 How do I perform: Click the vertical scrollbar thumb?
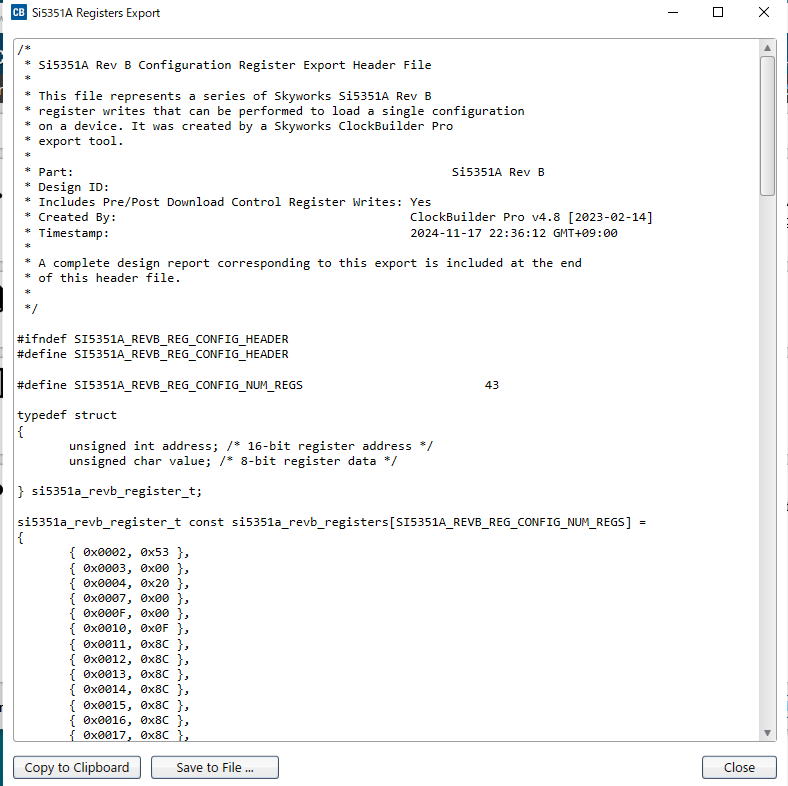pos(767,126)
